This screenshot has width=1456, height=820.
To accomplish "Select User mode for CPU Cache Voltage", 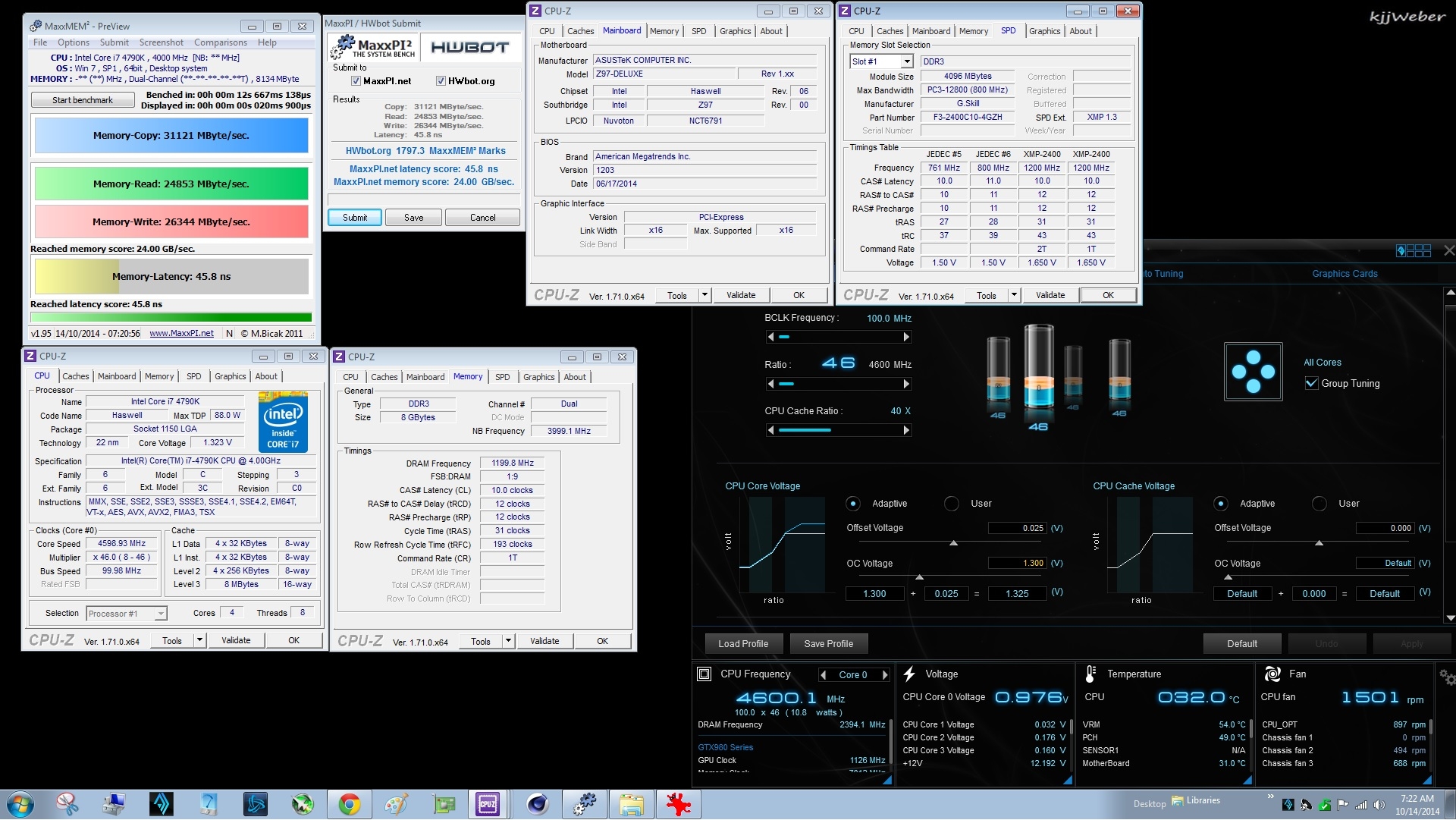I will [1319, 504].
